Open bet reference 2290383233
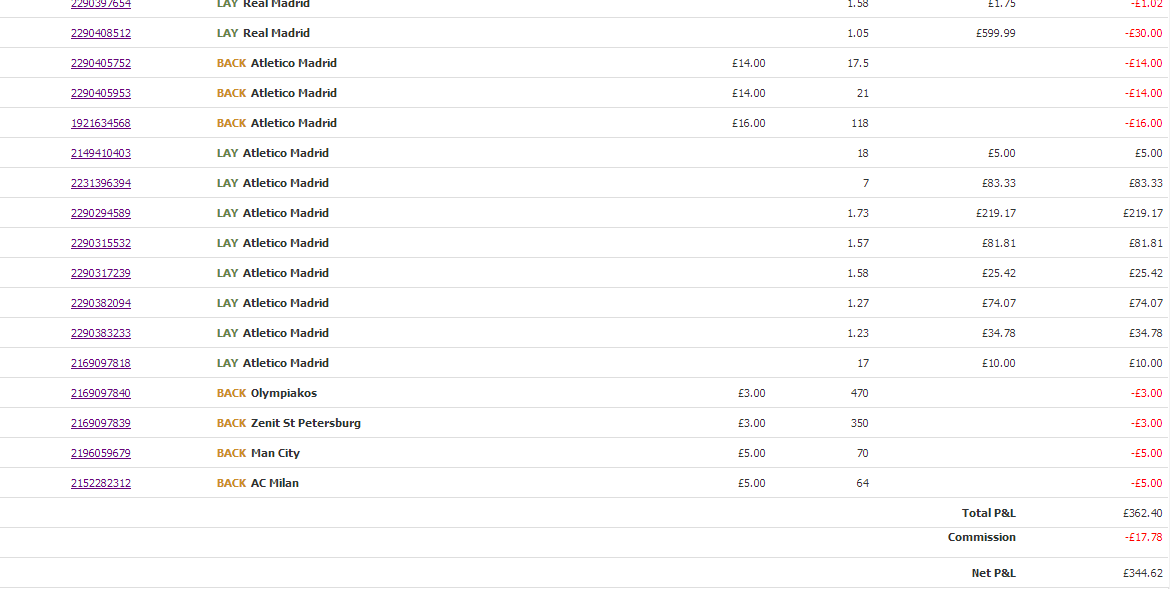This screenshot has width=1170, height=589. [x=101, y=333]
